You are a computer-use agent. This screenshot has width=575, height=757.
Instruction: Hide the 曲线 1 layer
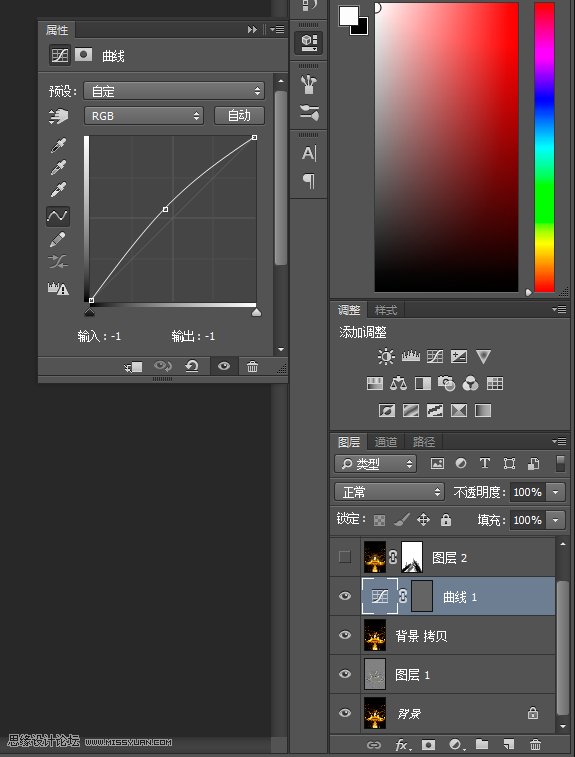pos(345,596)
